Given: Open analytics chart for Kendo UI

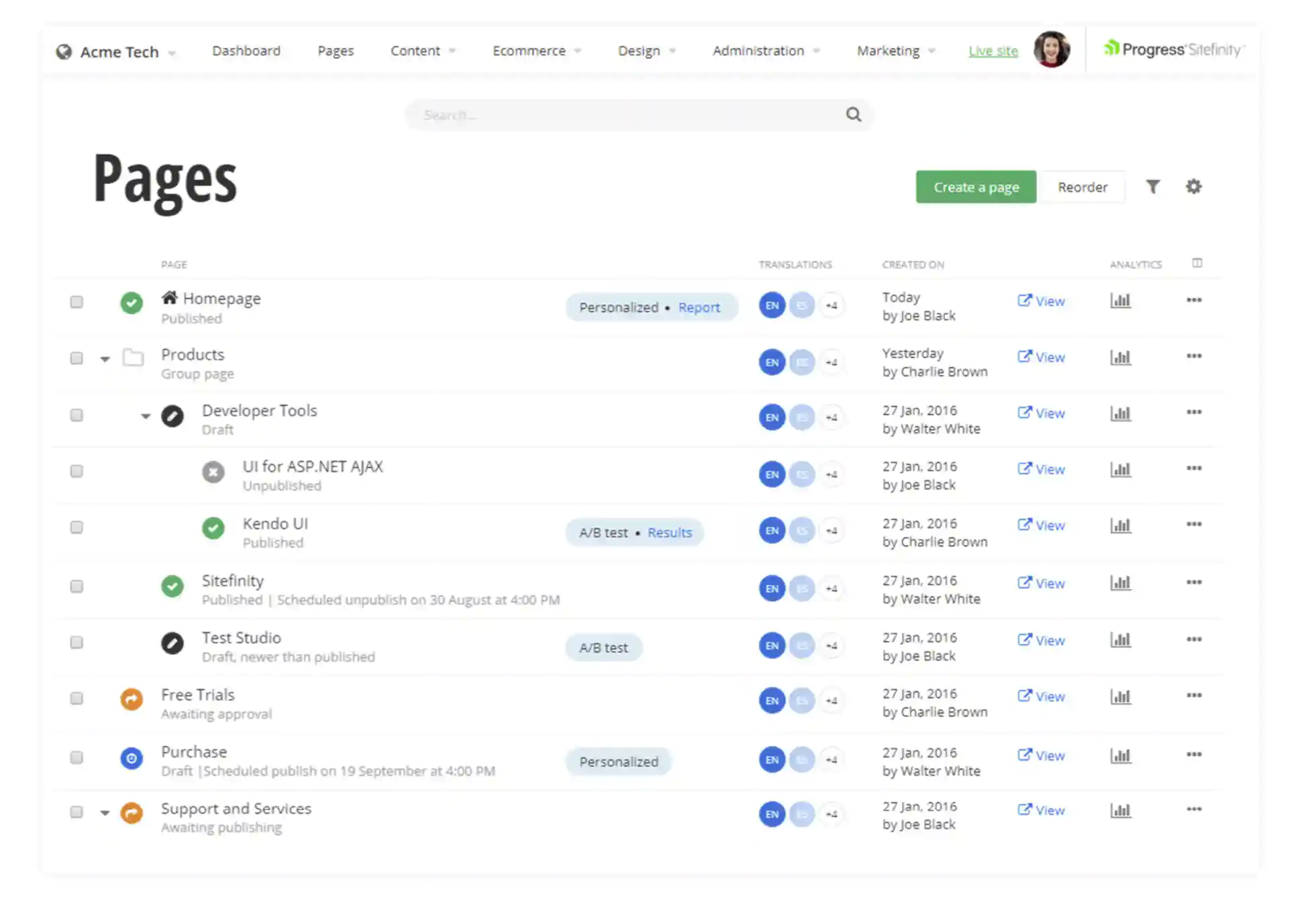Looking at the screenshot, I should [1120, 525].
